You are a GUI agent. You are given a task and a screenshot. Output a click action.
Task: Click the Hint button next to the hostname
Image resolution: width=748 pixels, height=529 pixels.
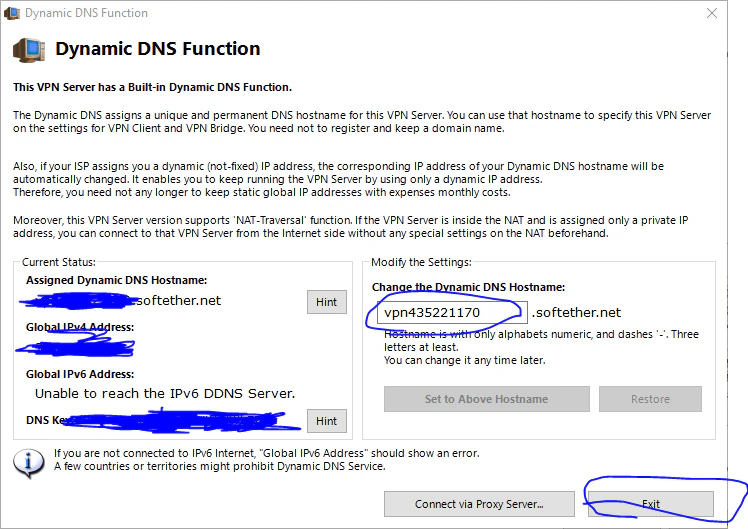click(327, 302)
